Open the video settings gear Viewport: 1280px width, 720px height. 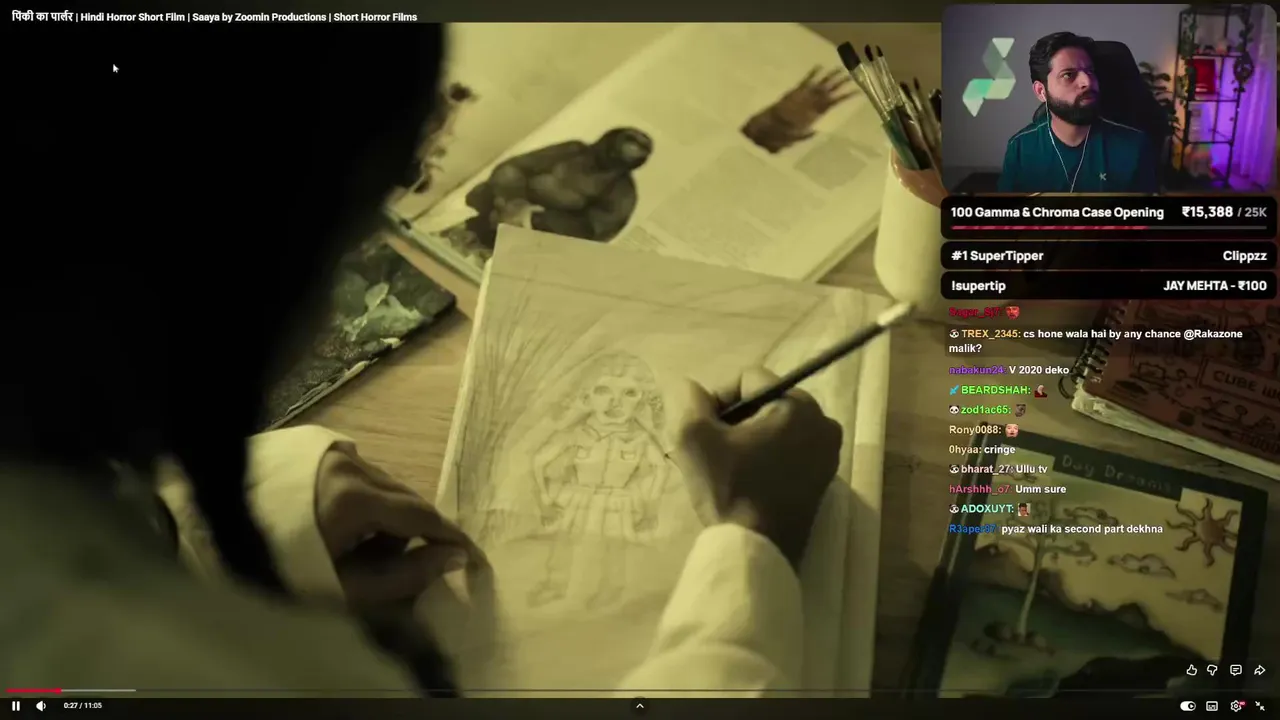(1236, 706)
